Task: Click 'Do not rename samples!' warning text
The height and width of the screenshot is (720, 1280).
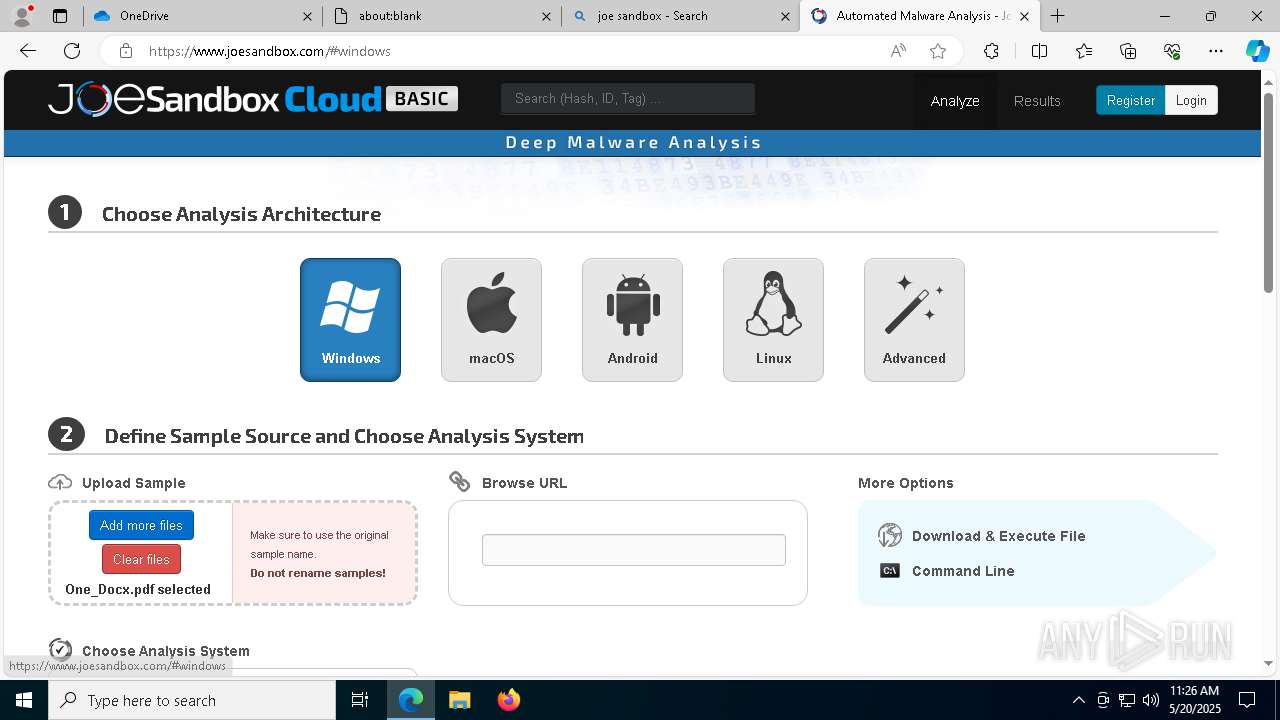Action: point(318,573)
